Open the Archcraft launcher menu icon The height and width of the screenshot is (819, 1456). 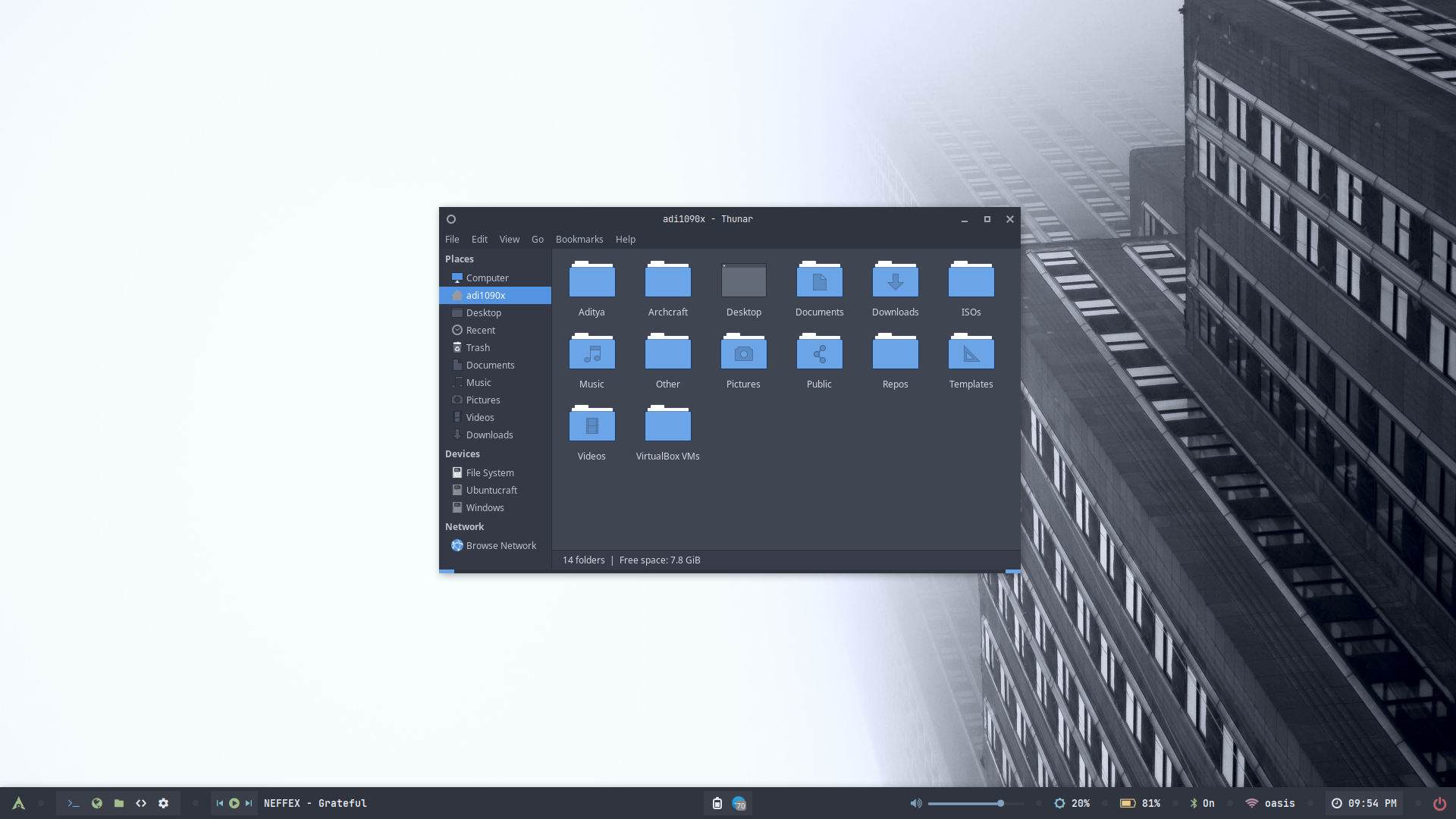click(19, 803)
